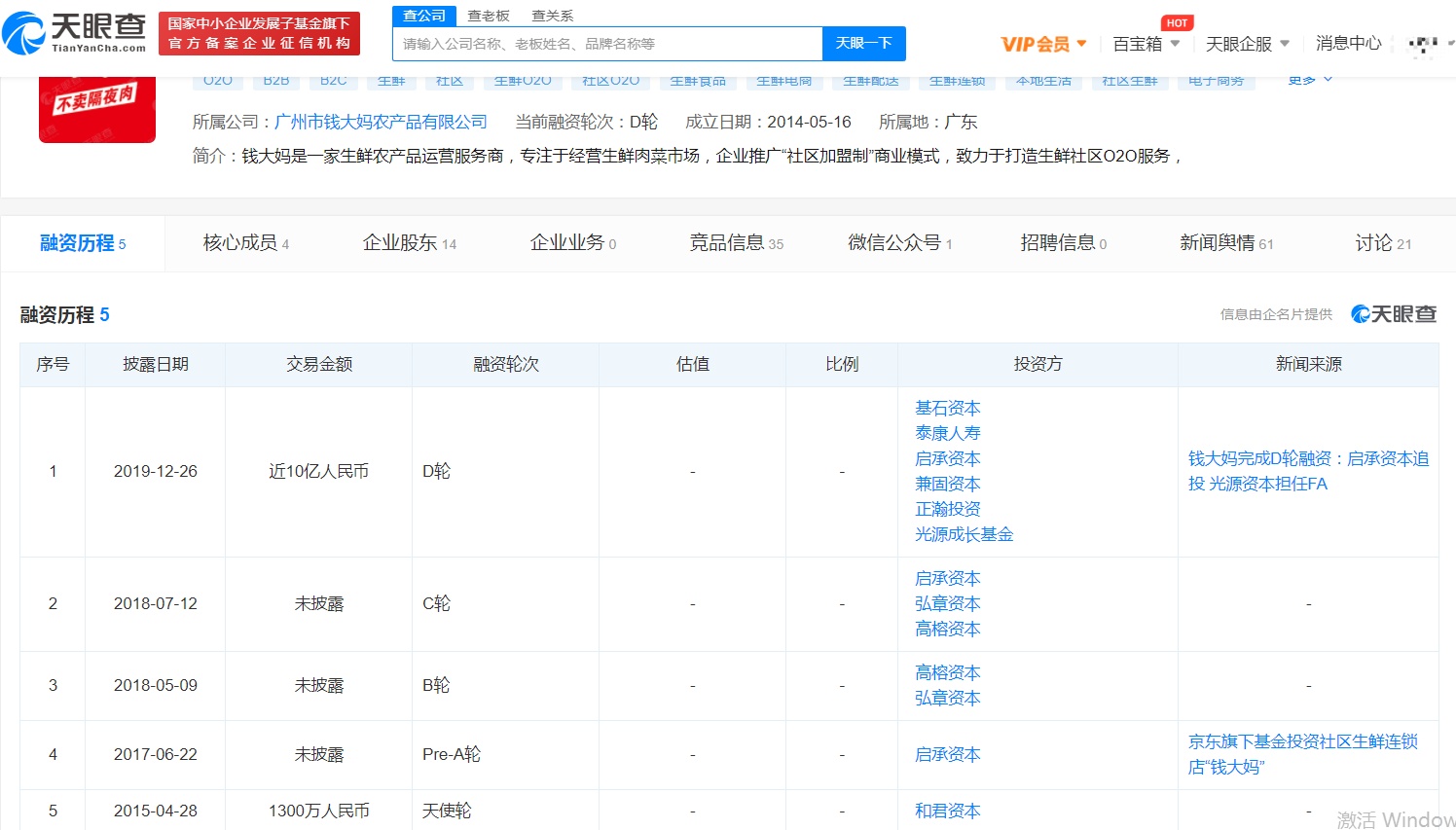Click the 投资方 column header
The image size is (1456, 830).
[1038, 365]
